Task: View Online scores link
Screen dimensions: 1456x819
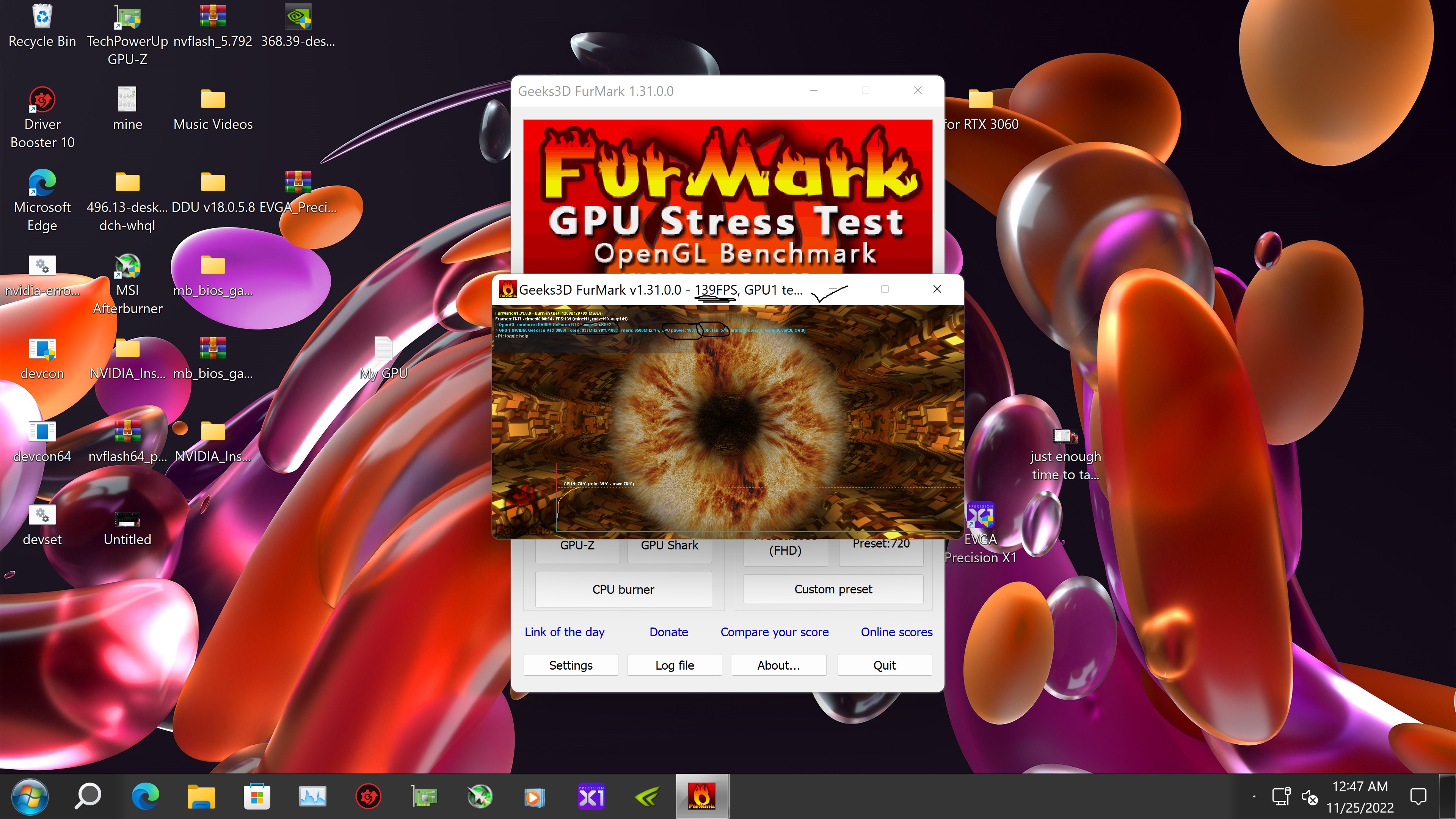Action: [896, 632]
